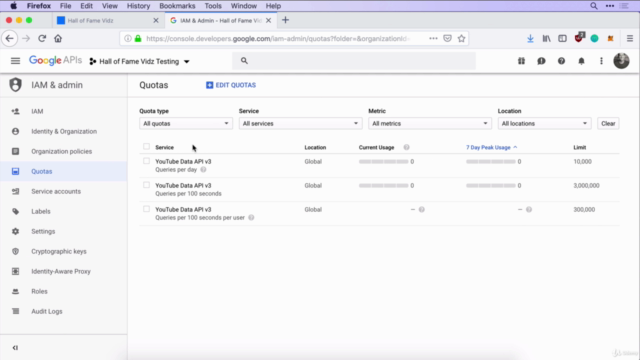Toggle the select-all checkbox in table header

(146, 147)
